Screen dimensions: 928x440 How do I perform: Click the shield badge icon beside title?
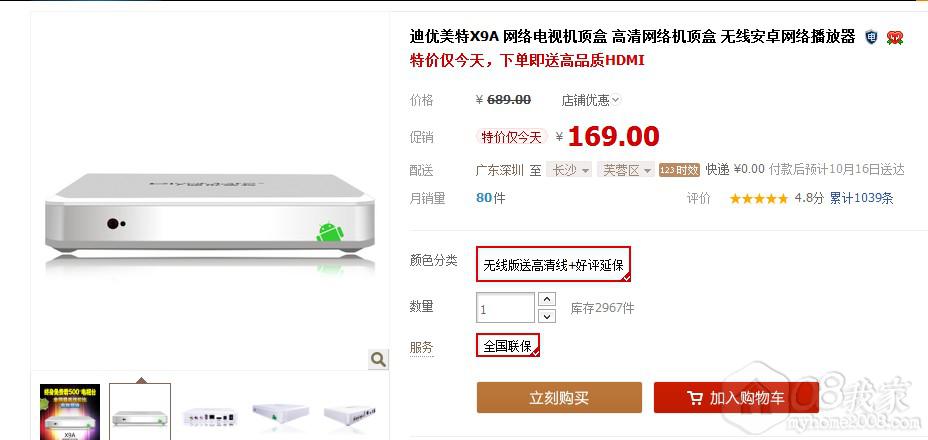[x=871, y=37]
